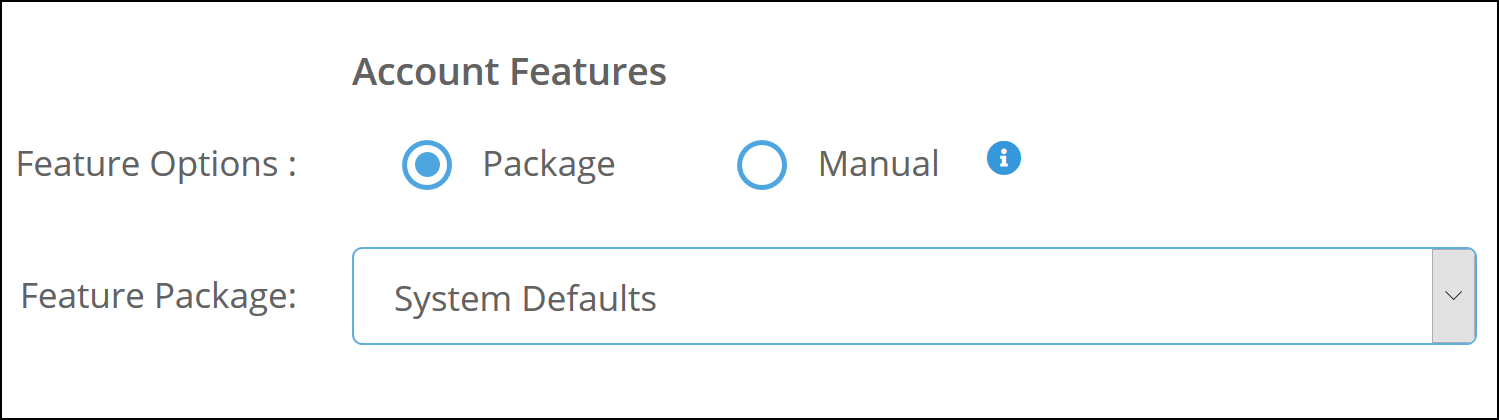Open the info tooltip for Feature Options

pyautogui.click(x=1004, y=158)
